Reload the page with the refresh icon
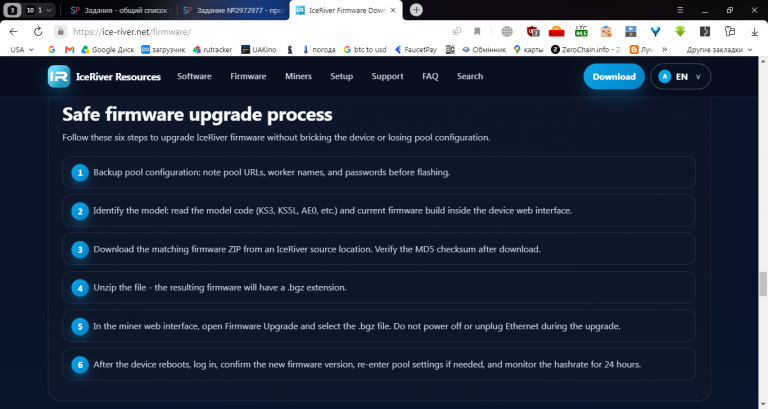 [38, 32]
